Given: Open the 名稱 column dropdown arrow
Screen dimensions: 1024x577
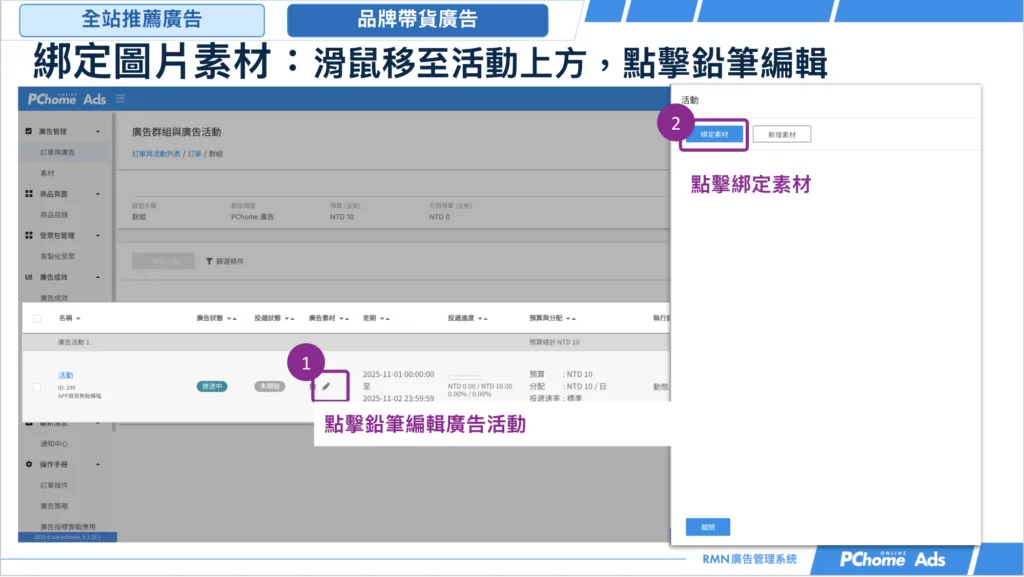Looking at the screenshot, I should (78, 319).
